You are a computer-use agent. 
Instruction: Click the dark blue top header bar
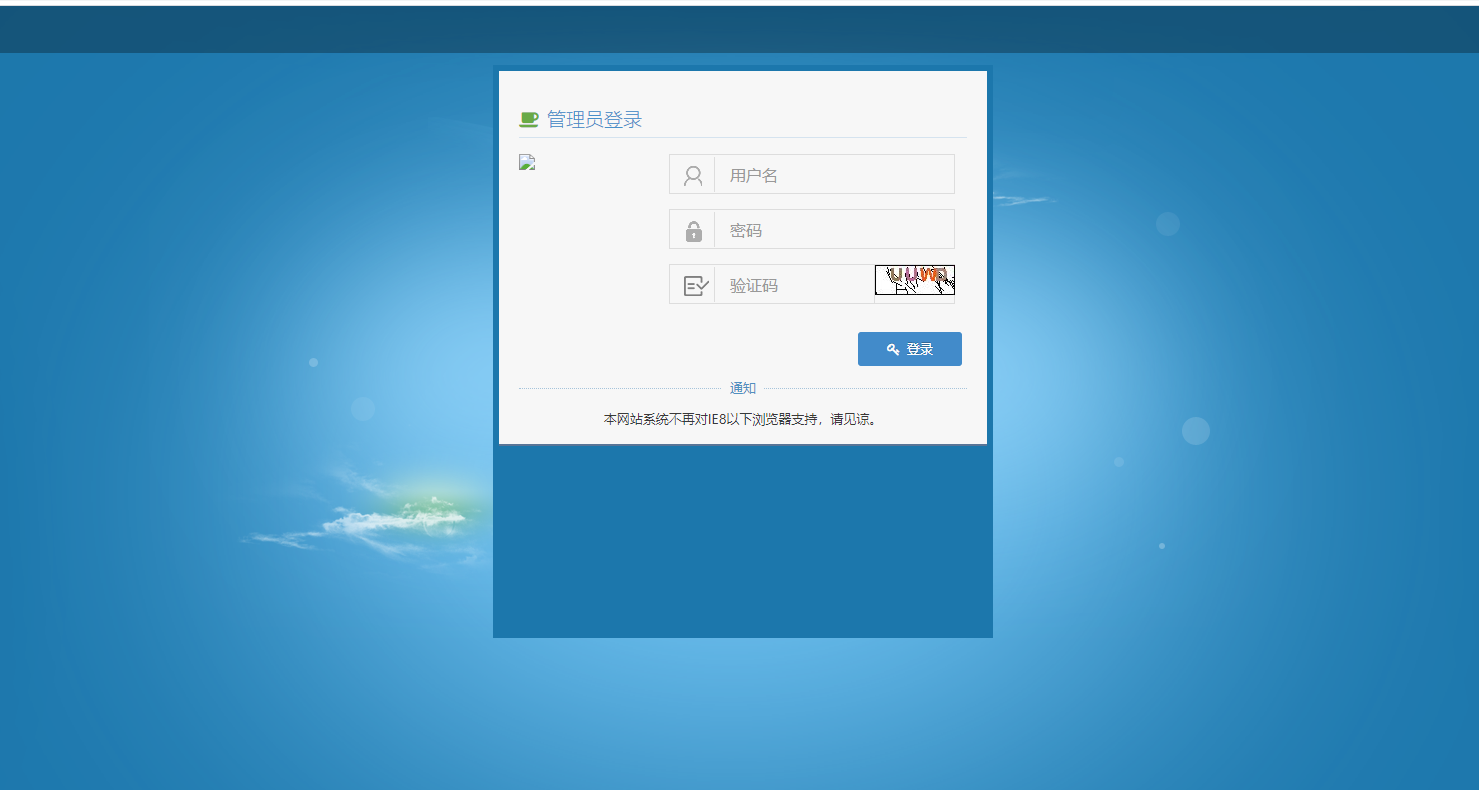pyautogui.click(x=739, y=30)
